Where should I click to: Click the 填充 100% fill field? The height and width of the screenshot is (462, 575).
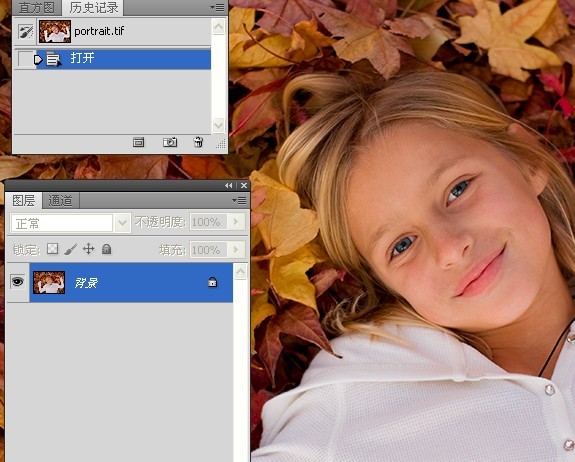click(208, 250)
